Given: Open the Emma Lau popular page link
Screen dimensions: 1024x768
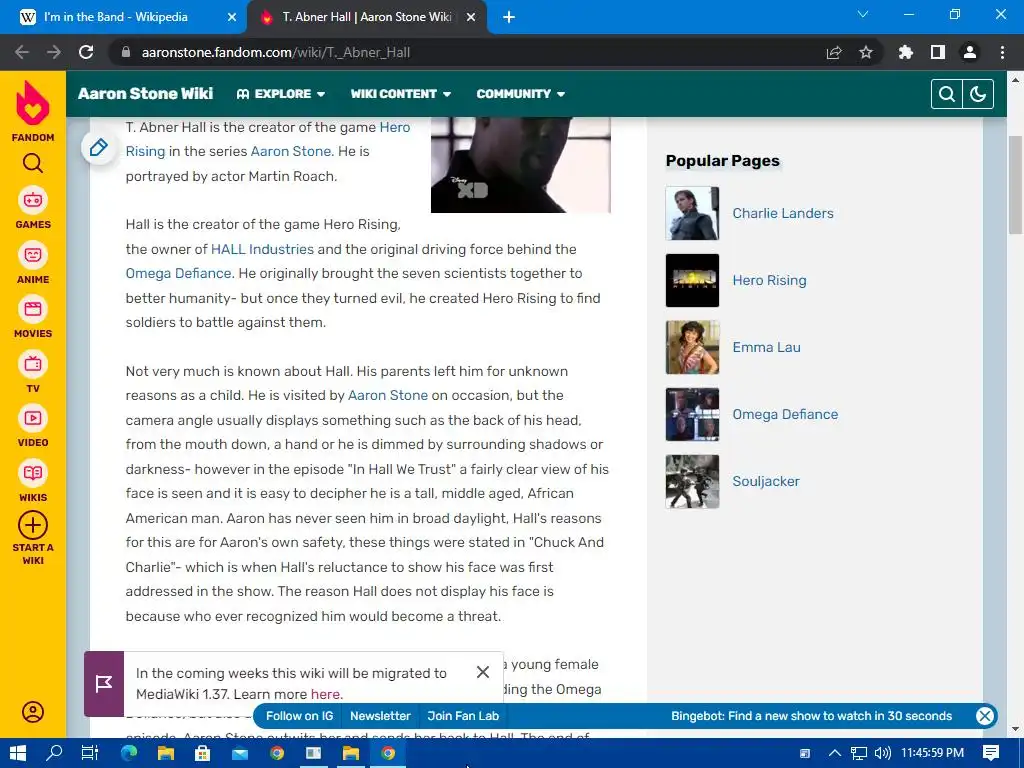Looking at the screenshot, I should (766, 347).
